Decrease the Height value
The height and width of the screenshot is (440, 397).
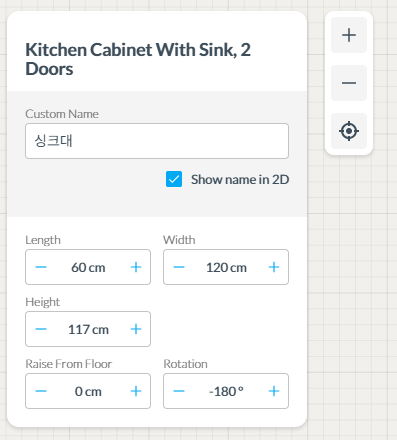(x=41, y=329)
